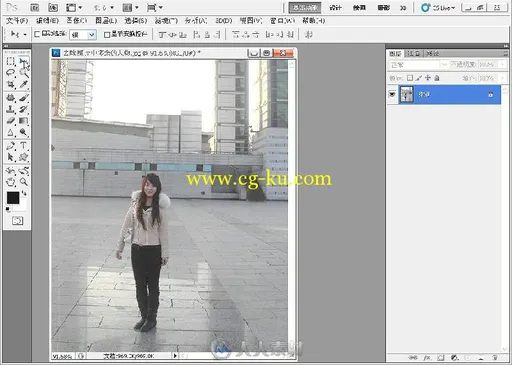Launch Mini Bridge from application bar

click(53, 7)
